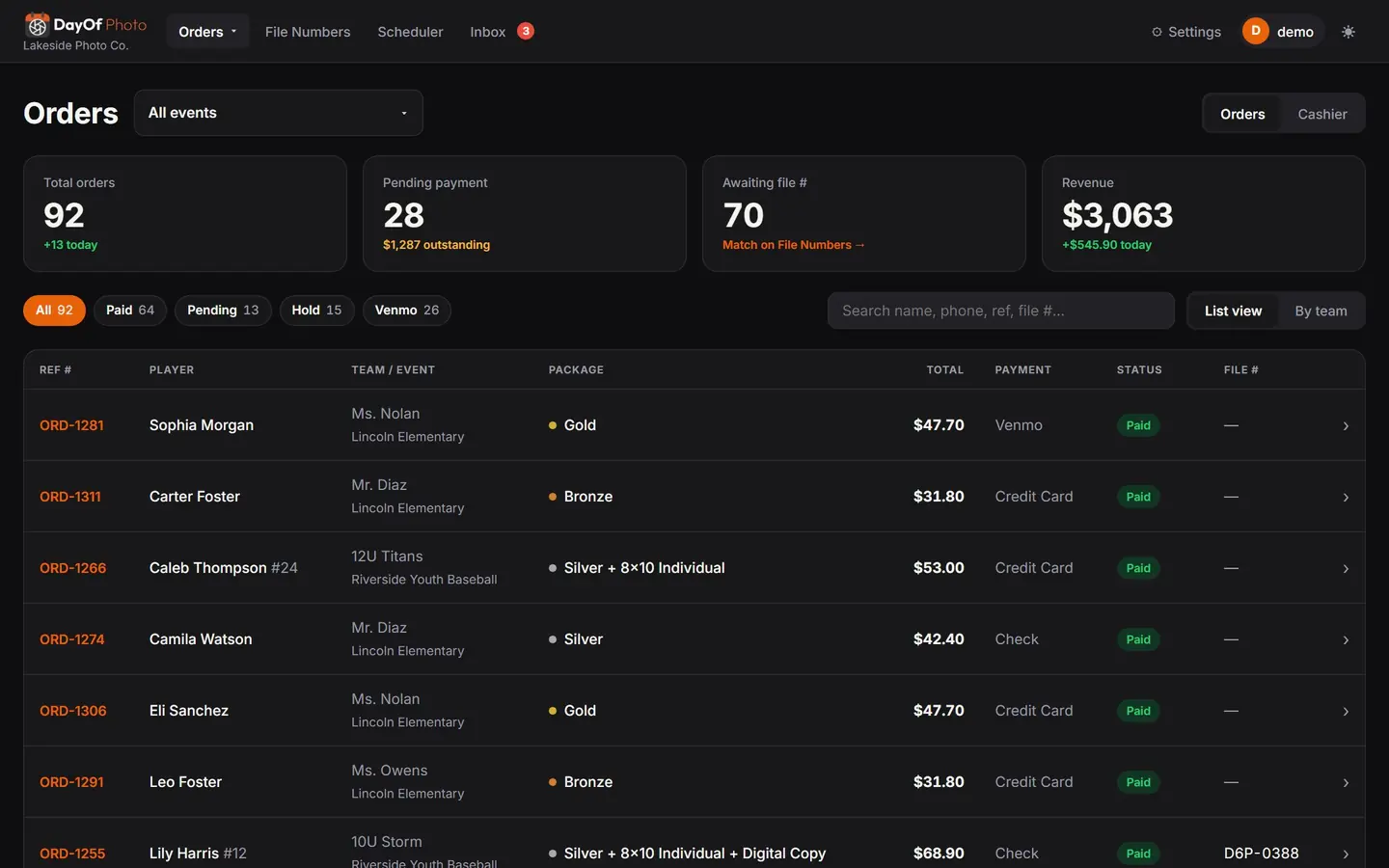1389x868 pixels.
Task: Open order ORD-1311 link
Action: (x=70, y=497)
